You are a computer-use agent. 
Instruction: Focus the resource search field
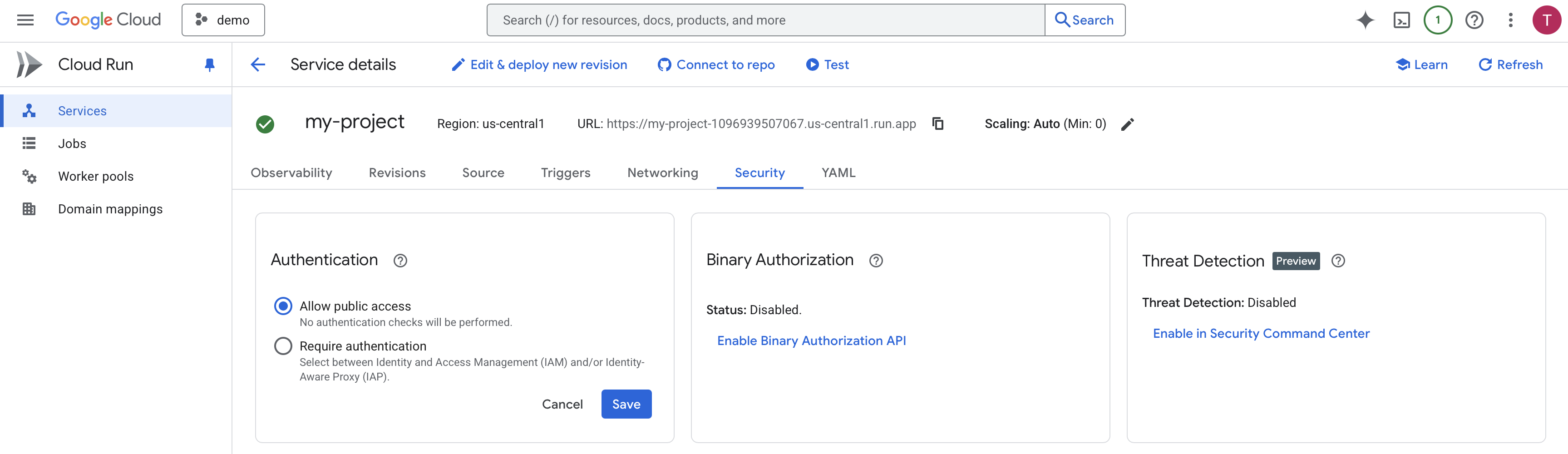(765, 20)
